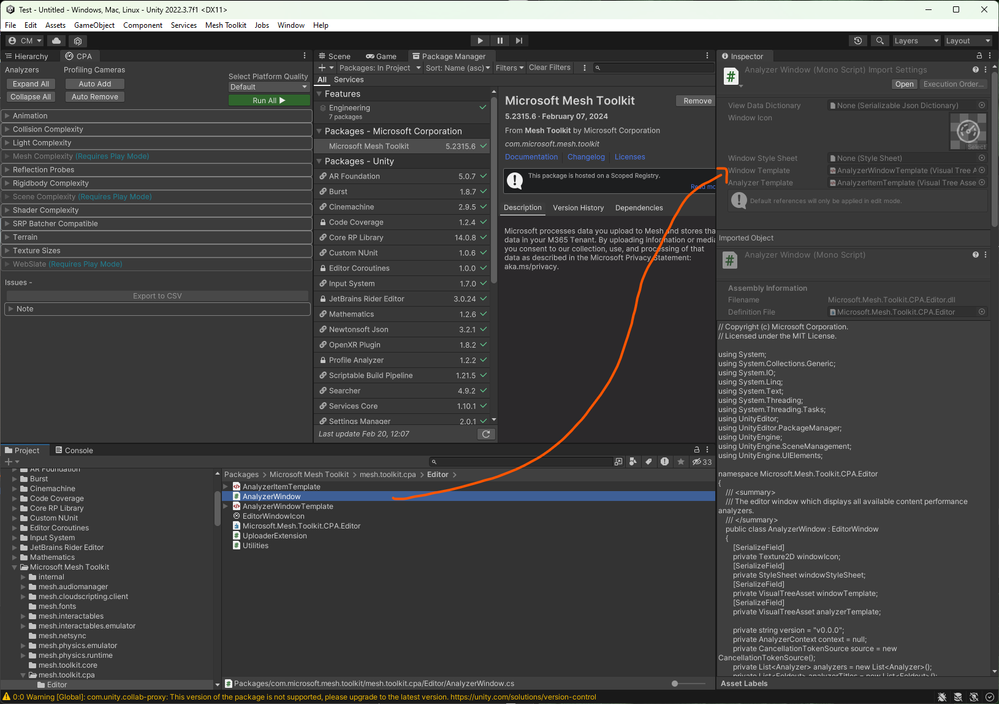The width and height of the screenshot is (999, 704).
Task: Click the global search magnifier icon
Action: pos(880,41)
